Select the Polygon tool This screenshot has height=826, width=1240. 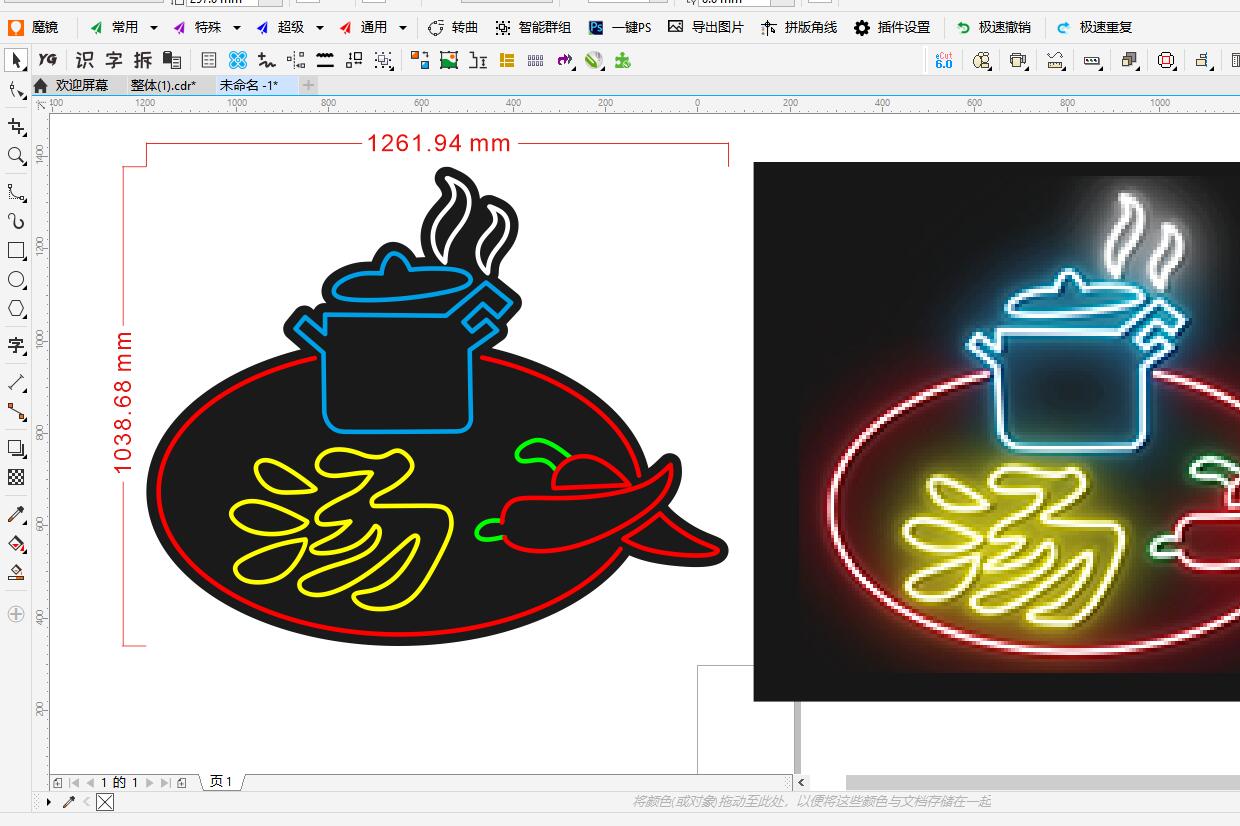pos(16,309)
